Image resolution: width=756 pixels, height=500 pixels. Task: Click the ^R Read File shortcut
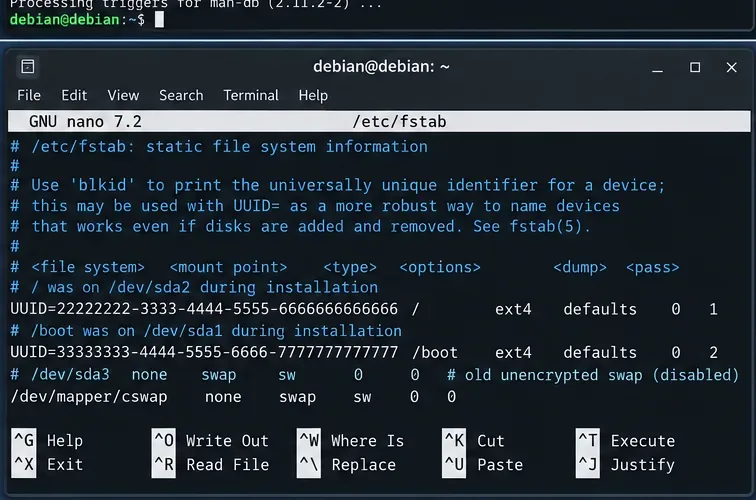tap(210, 465)
